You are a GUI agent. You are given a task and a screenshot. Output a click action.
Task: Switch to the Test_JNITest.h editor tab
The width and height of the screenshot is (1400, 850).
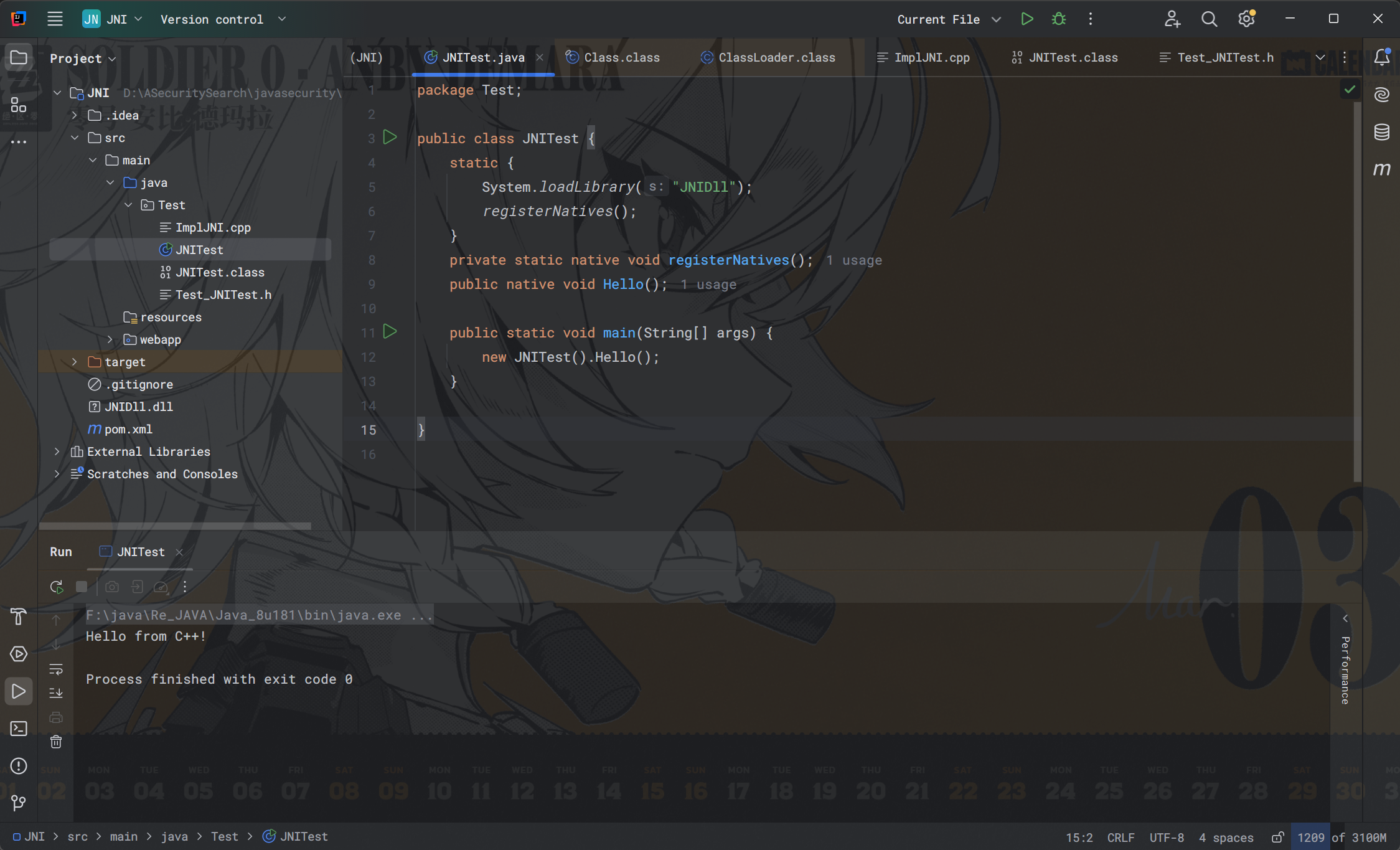1217,57
